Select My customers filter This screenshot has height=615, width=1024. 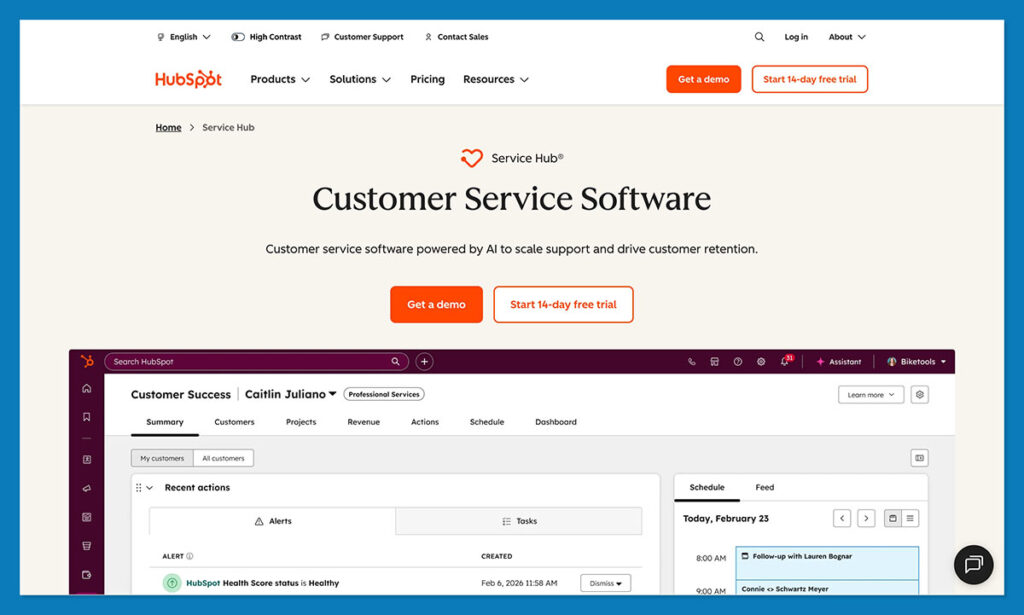162,458
